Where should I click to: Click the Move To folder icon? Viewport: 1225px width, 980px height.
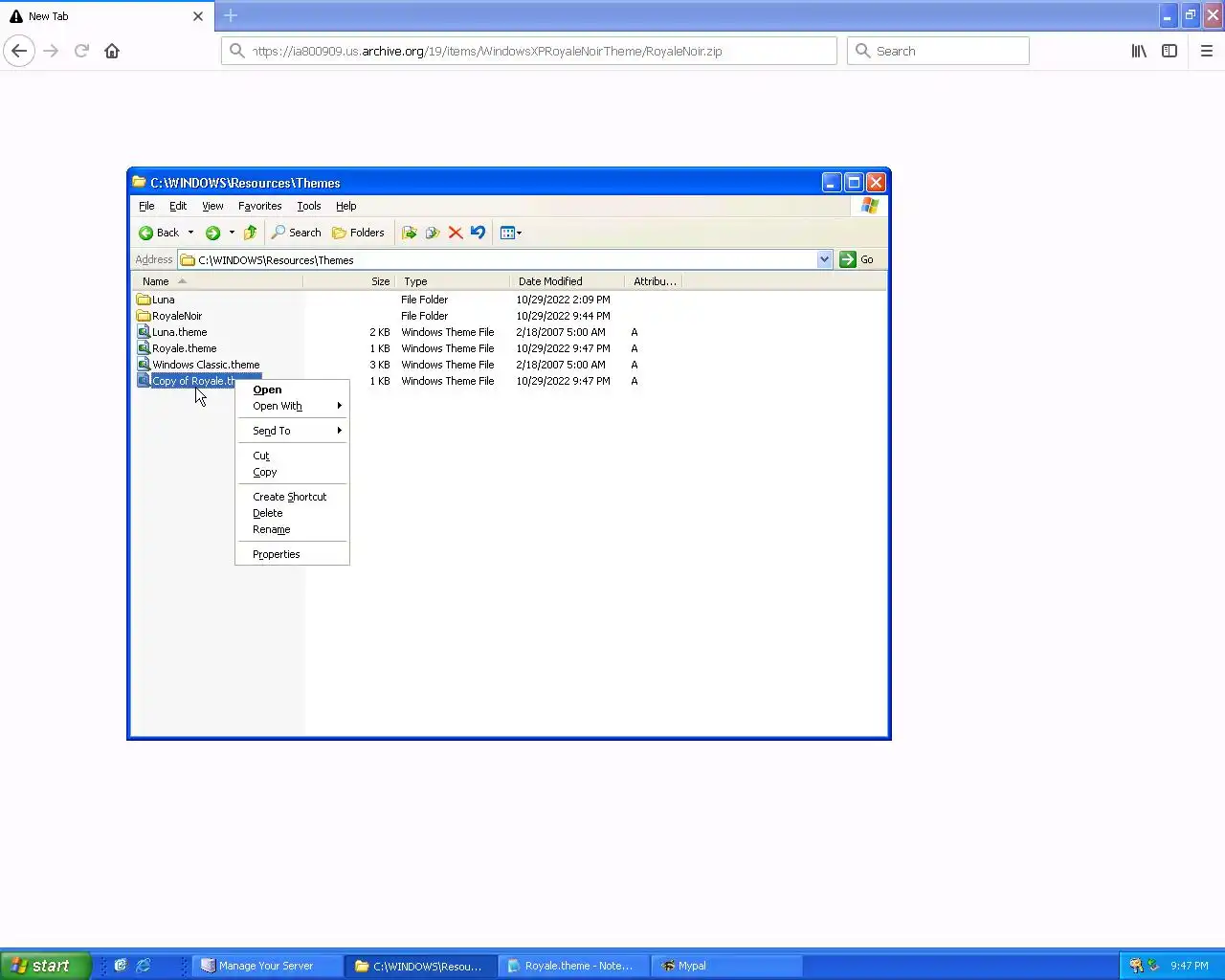point(410,233)
